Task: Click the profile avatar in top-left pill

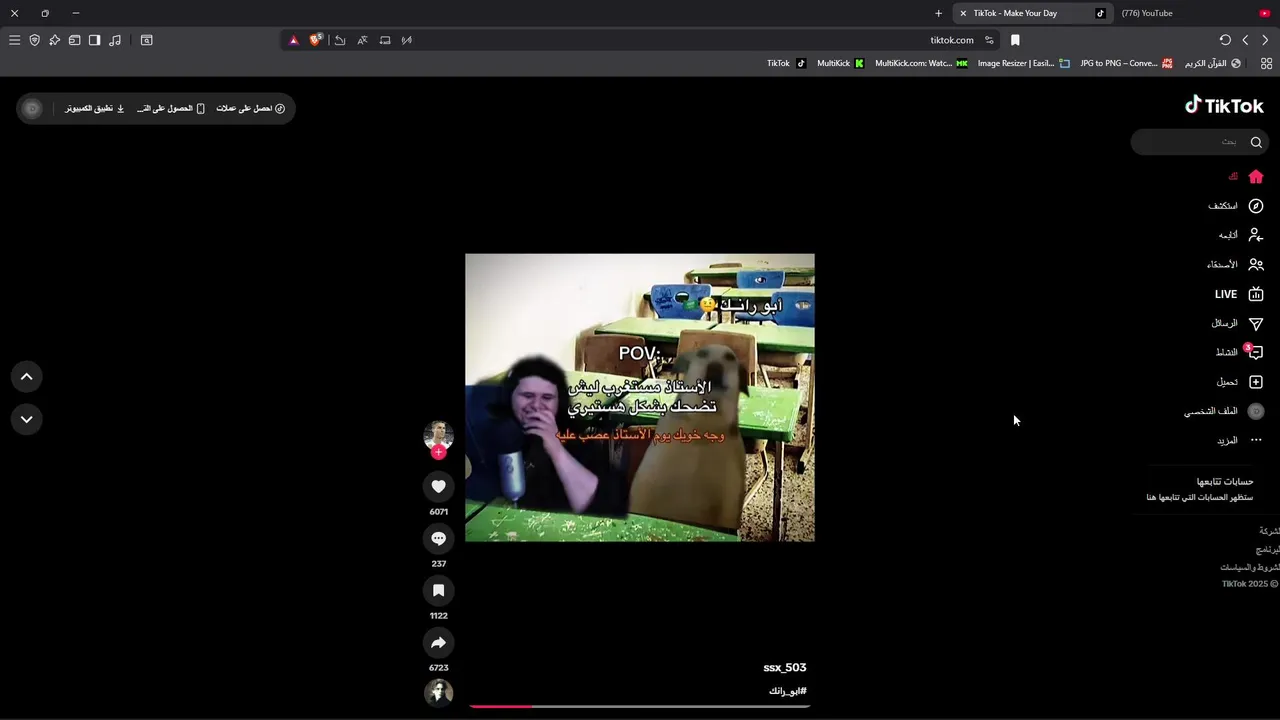Action: [32, 108]
